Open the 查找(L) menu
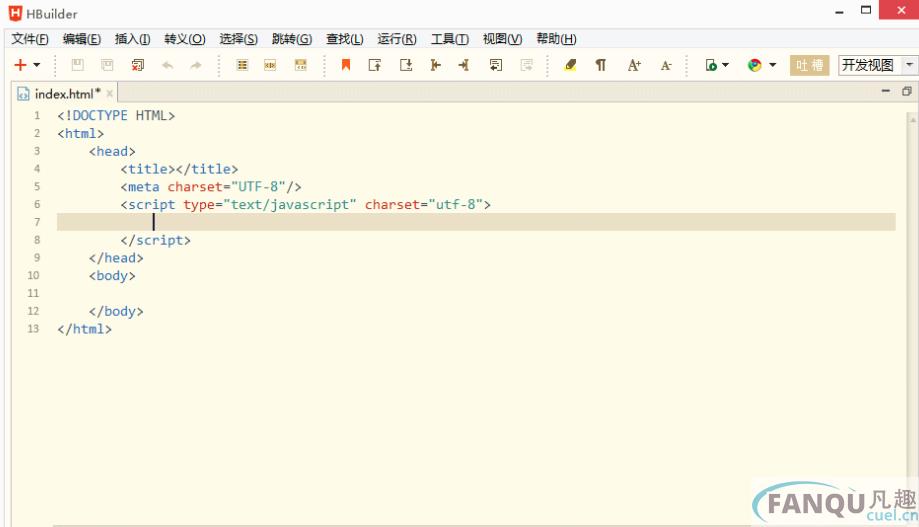The image size is (919, 527). 345,39
